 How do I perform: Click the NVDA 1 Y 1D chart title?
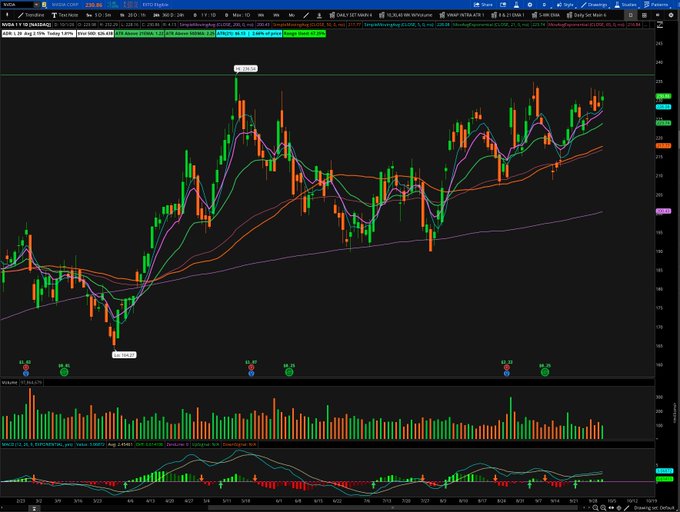26,25
